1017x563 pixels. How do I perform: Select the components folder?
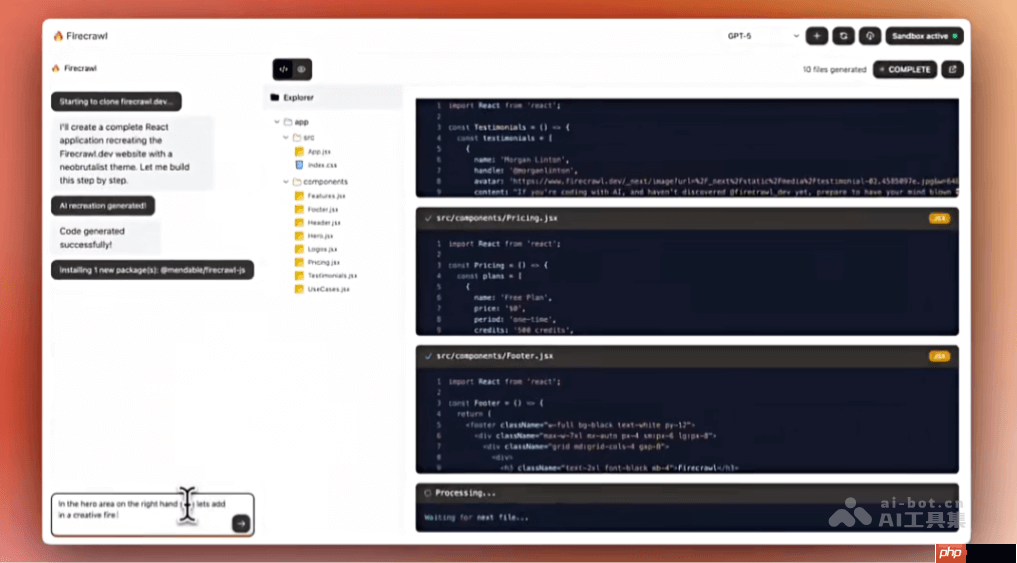pos(320,182)
